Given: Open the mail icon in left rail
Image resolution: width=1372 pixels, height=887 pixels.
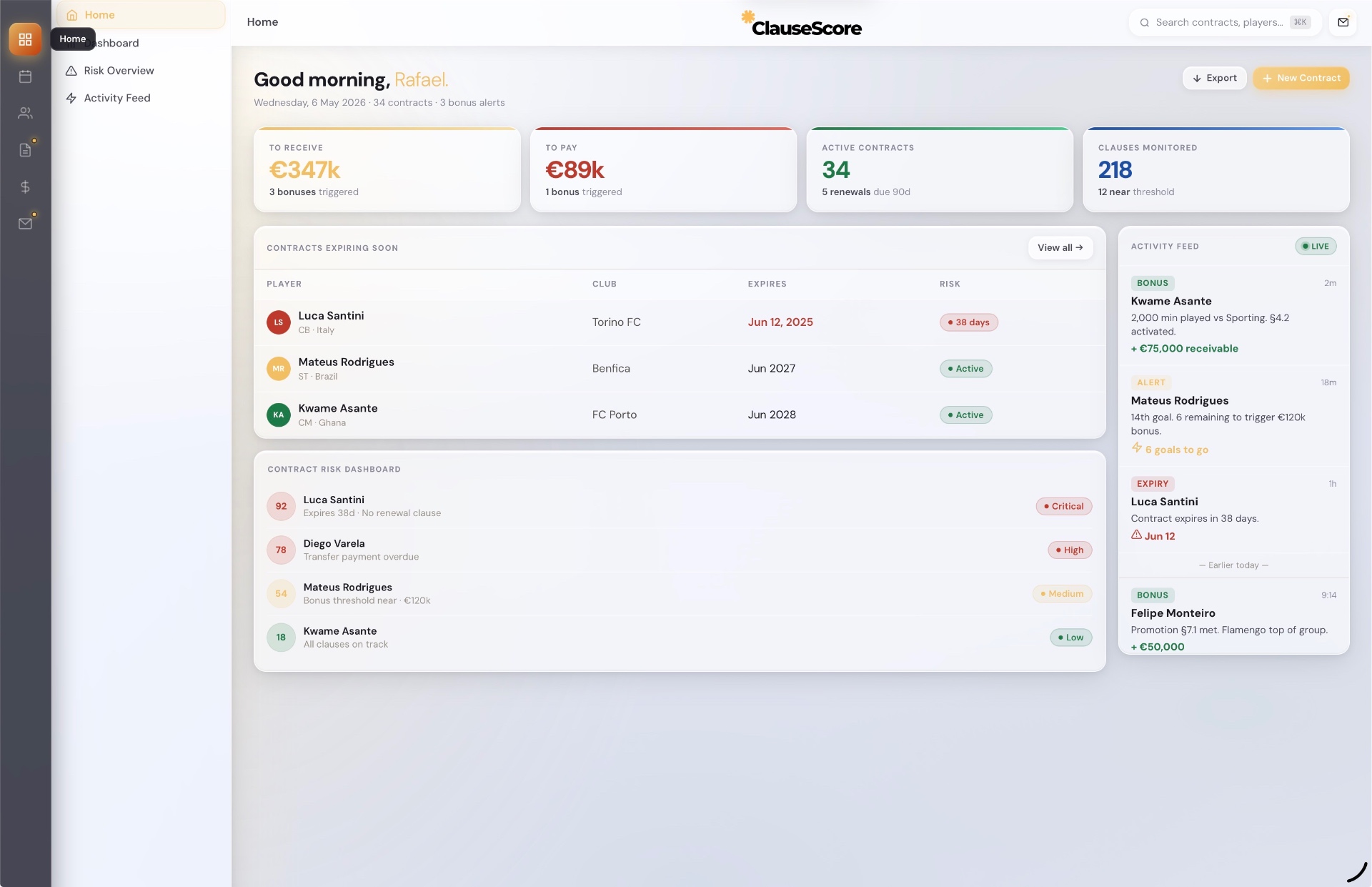Looking at the screenshot, I should pyautogui.click(x=25, y=224).
